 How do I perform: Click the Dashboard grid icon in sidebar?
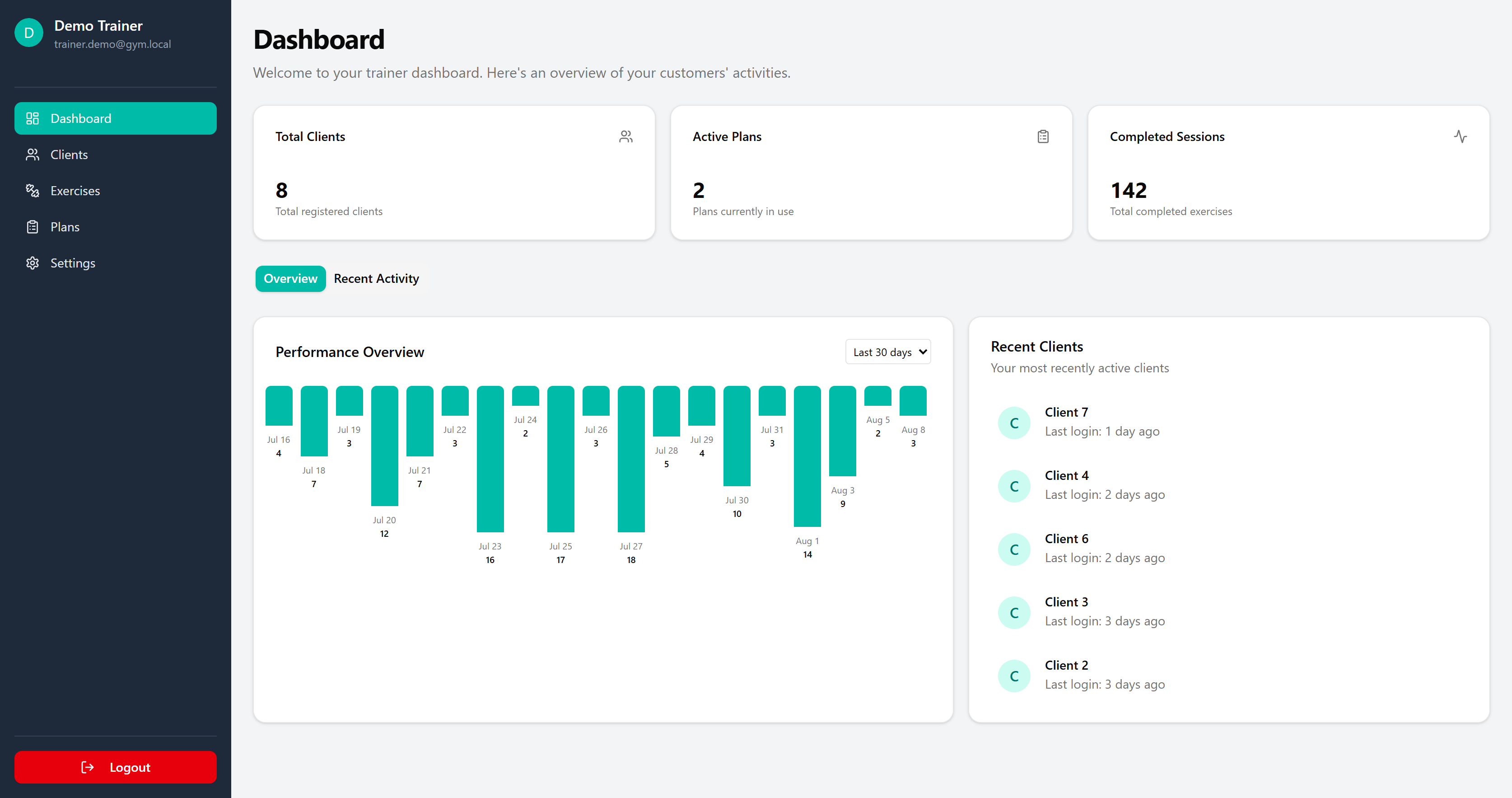32,118
